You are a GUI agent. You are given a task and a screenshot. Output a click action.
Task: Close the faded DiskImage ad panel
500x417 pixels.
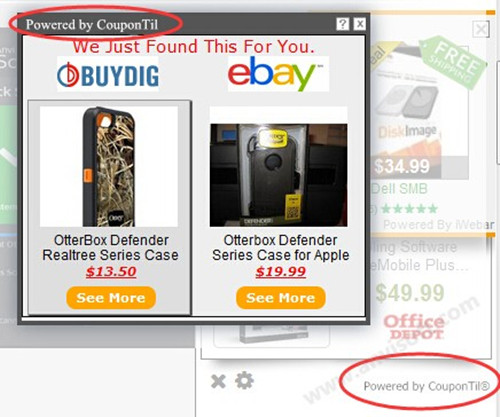click(x=481, y=30)
